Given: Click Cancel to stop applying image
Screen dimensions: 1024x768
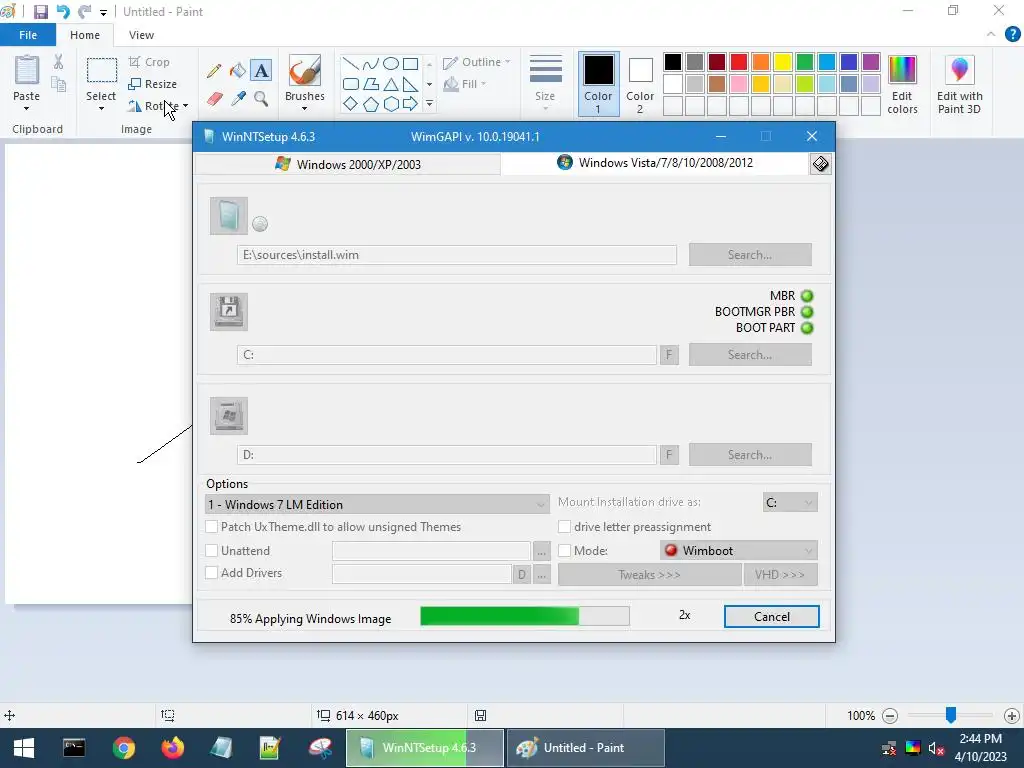Looking at the screenshot, I should (771, 616).
